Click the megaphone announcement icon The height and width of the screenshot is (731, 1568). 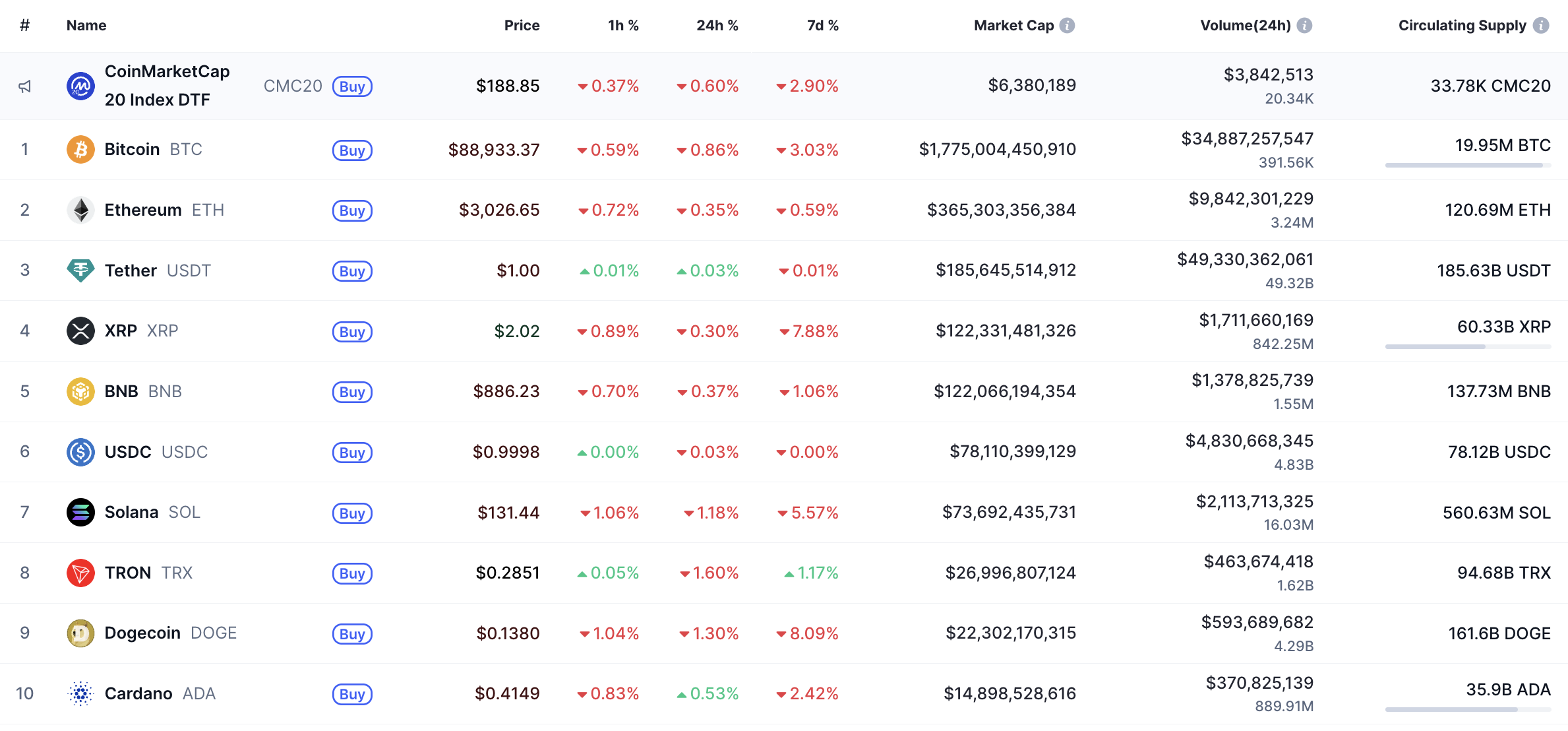[25, 86]
